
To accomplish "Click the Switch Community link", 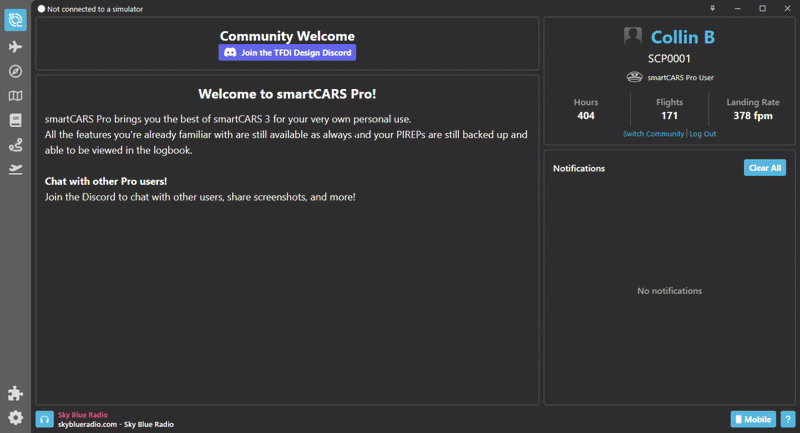I will [653, 134].
